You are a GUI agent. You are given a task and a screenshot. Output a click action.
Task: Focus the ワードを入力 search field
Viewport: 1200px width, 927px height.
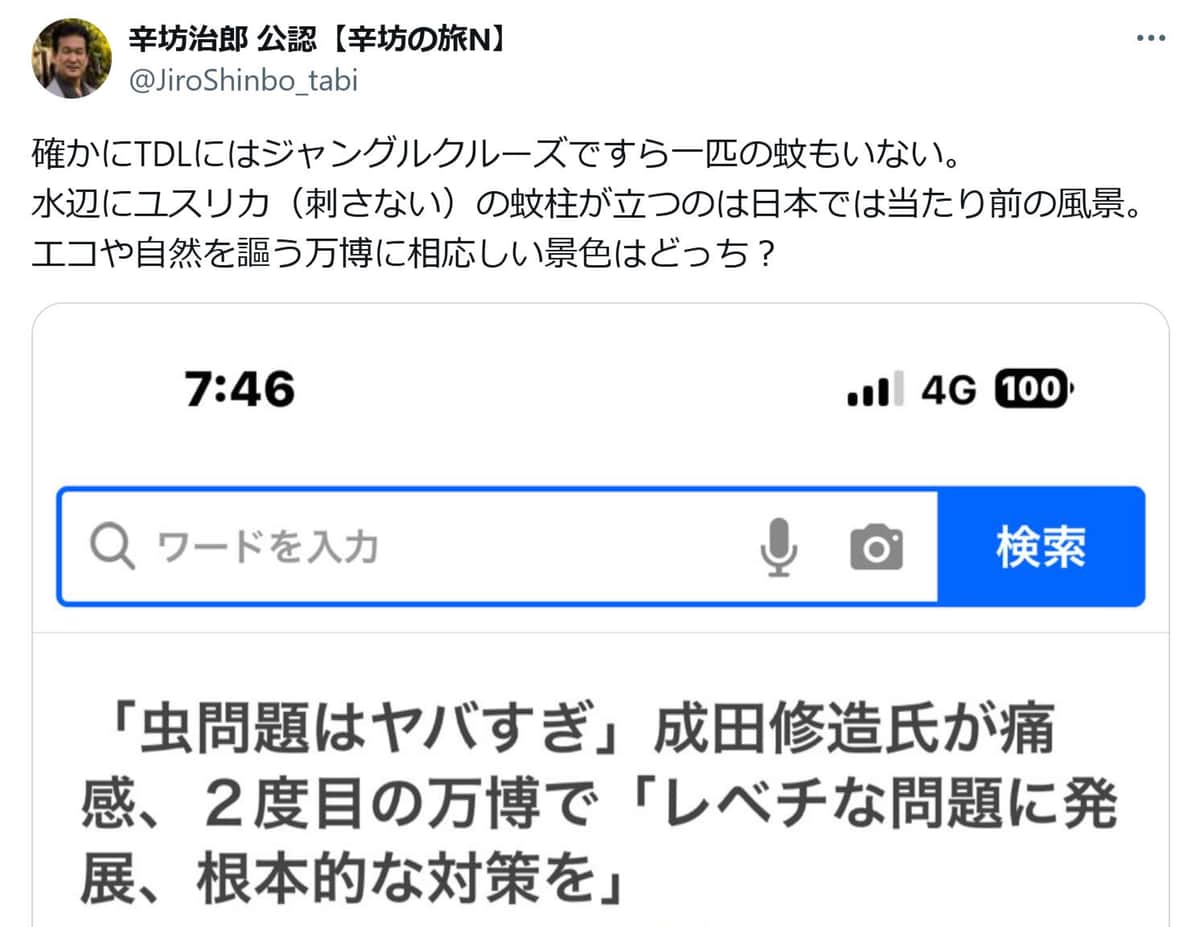coord(497,547)
